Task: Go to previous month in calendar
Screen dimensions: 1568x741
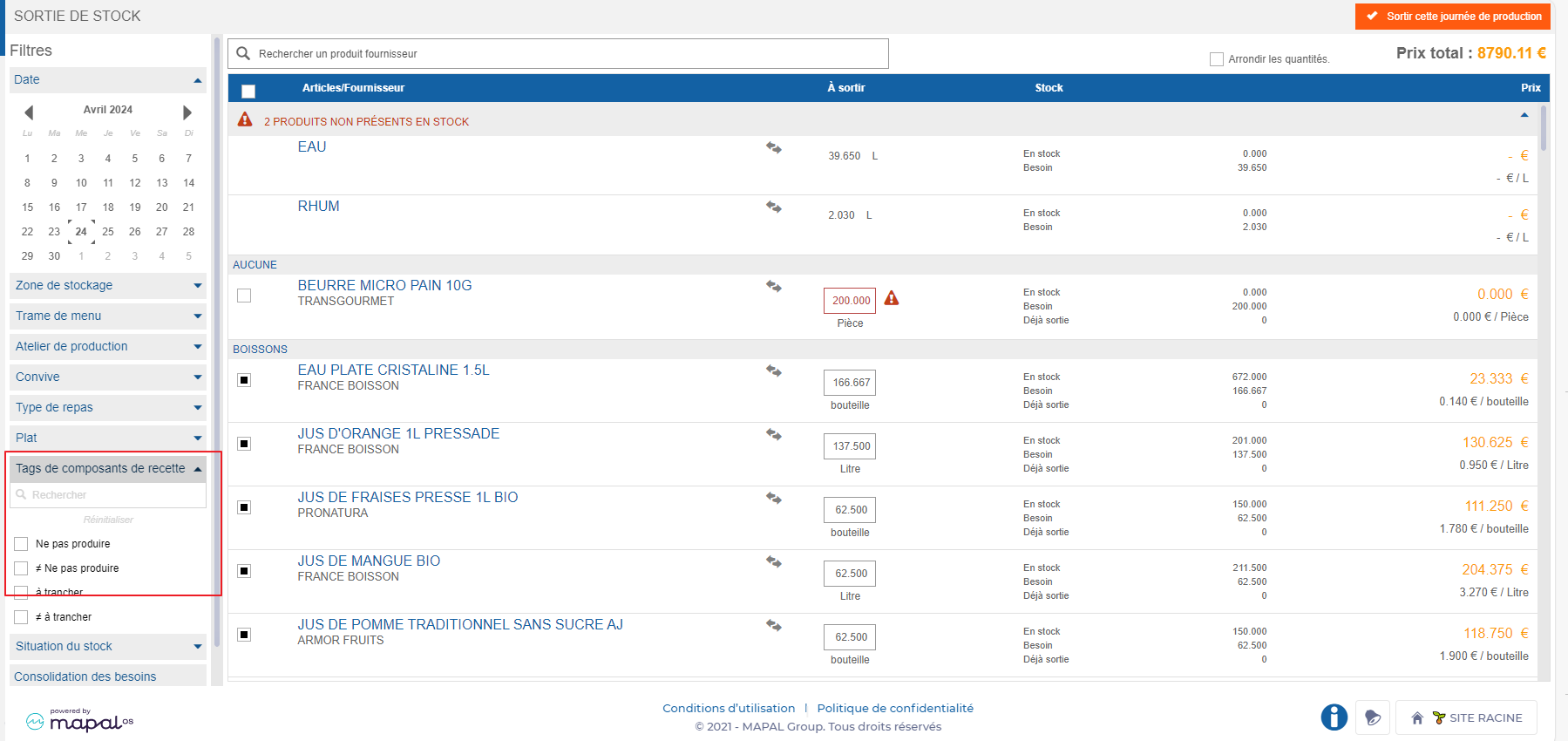Action: coord(29,112)
